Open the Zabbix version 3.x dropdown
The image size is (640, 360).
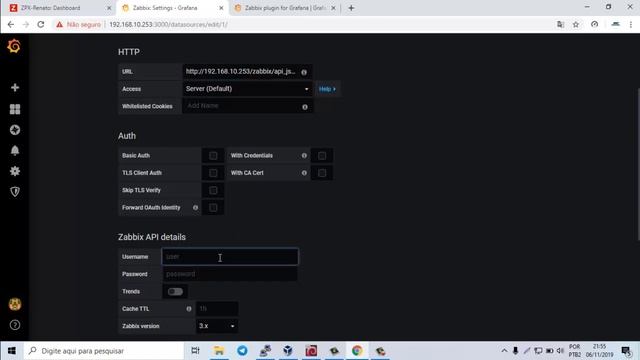[217, 326]
